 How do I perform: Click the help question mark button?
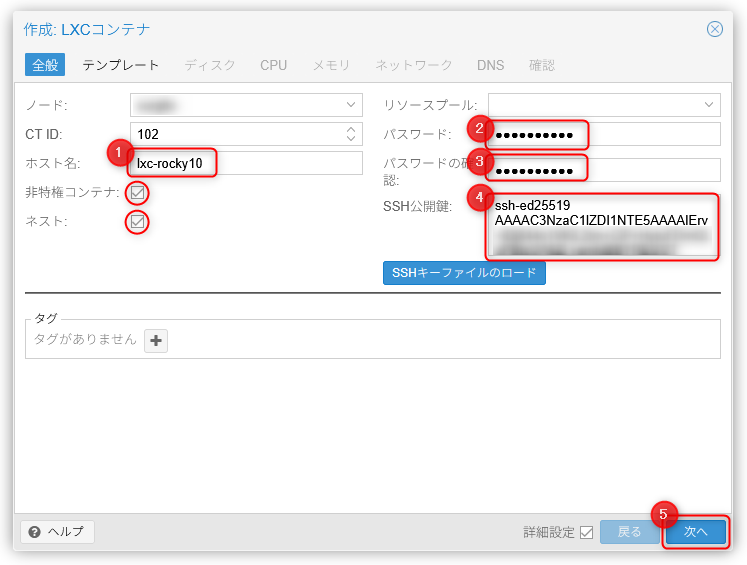(x=58, y=532)
